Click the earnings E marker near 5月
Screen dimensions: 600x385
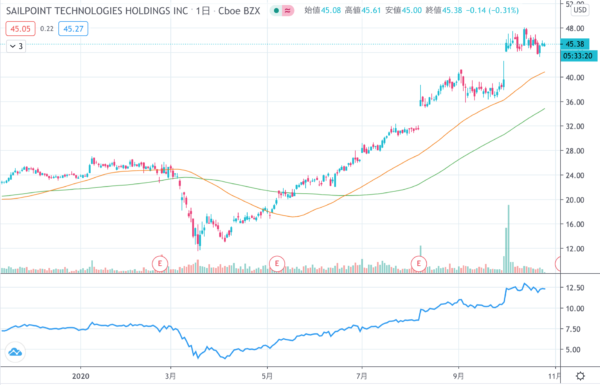pyautogui.click(x=277, y=263)
